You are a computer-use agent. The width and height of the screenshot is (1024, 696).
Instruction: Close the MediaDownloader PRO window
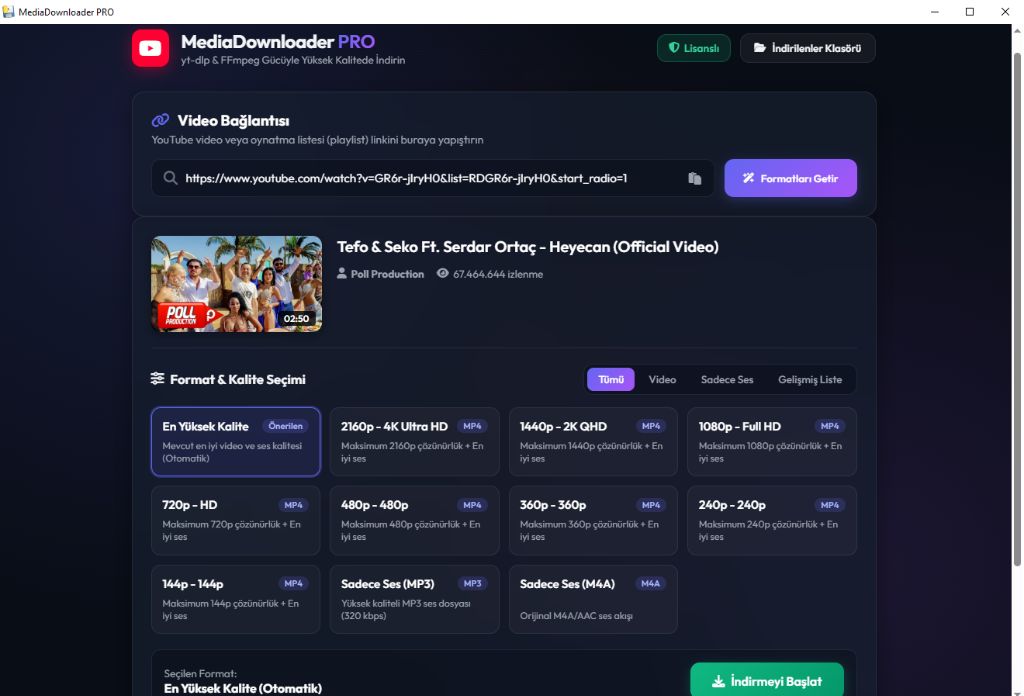(1005, 12)
